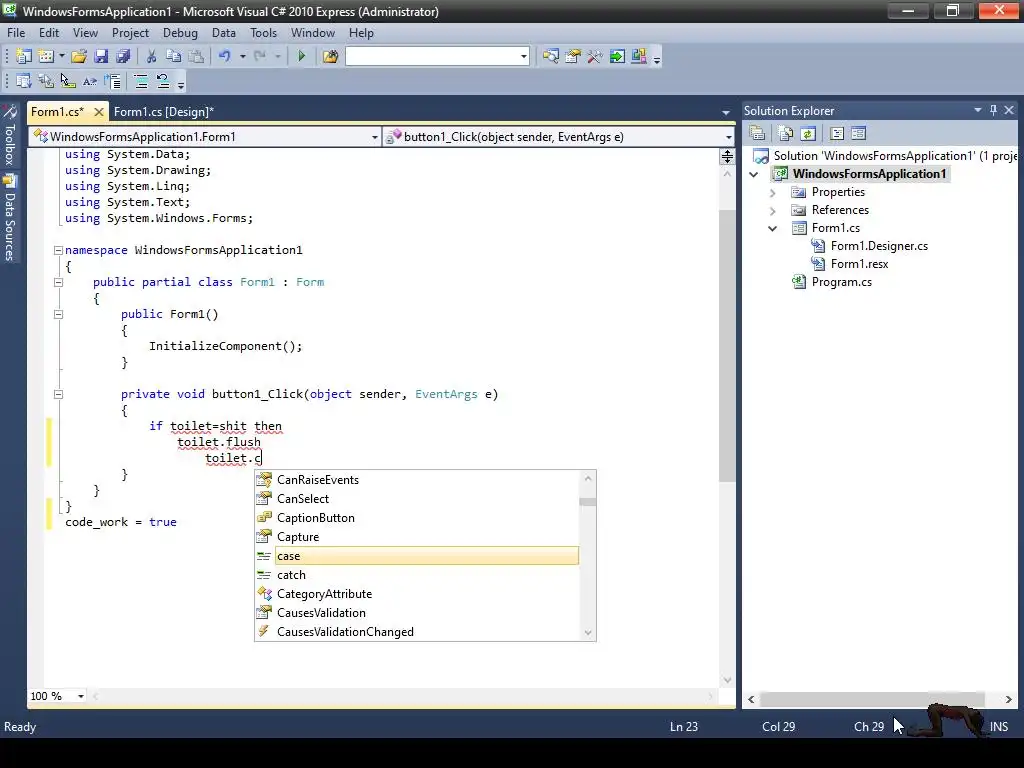Expand the References node
1024x768 pixels.
(773, 211)
